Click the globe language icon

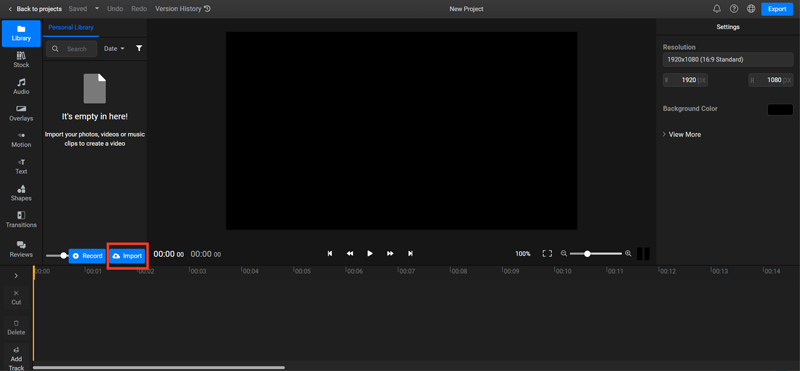click(x=751, y=9)
